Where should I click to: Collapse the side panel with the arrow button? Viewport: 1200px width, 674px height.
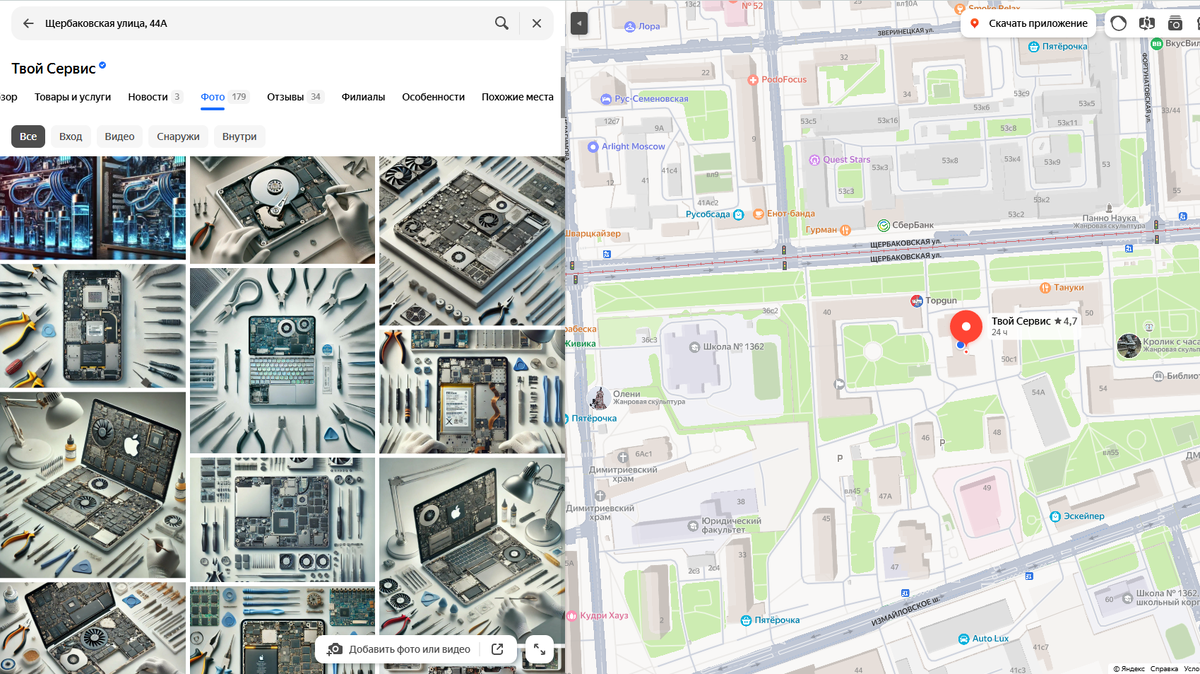tap(579, 23)
